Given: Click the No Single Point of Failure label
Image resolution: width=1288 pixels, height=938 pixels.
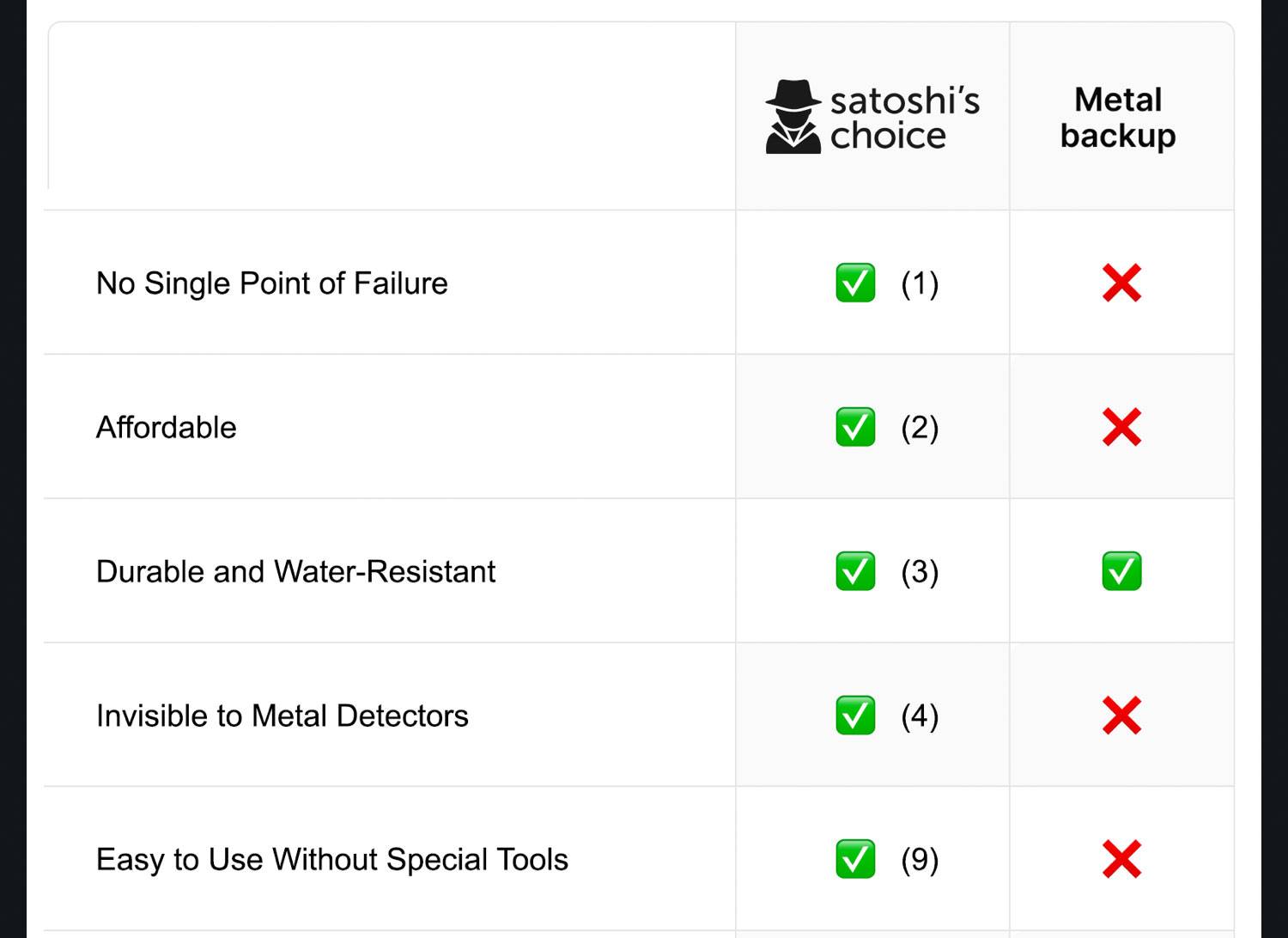Looking at the screenshot, I should point(272,283).
